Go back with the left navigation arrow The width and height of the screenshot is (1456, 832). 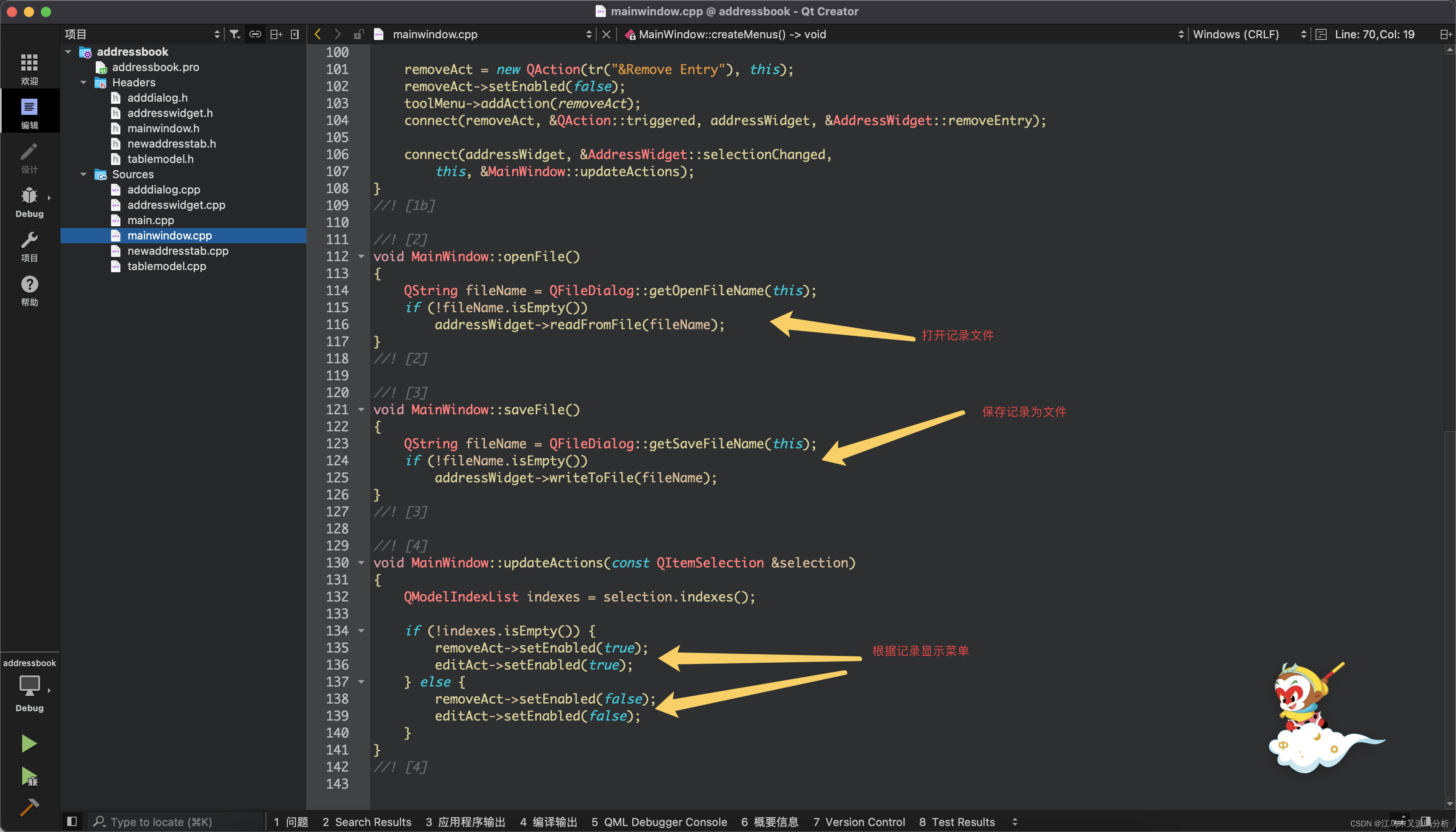coord(318,34)
